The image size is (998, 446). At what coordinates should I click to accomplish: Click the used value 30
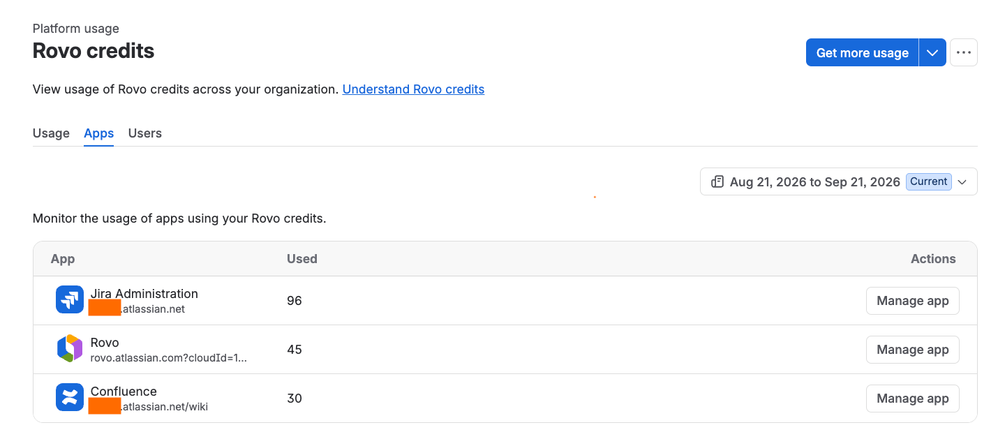[294, 399]
